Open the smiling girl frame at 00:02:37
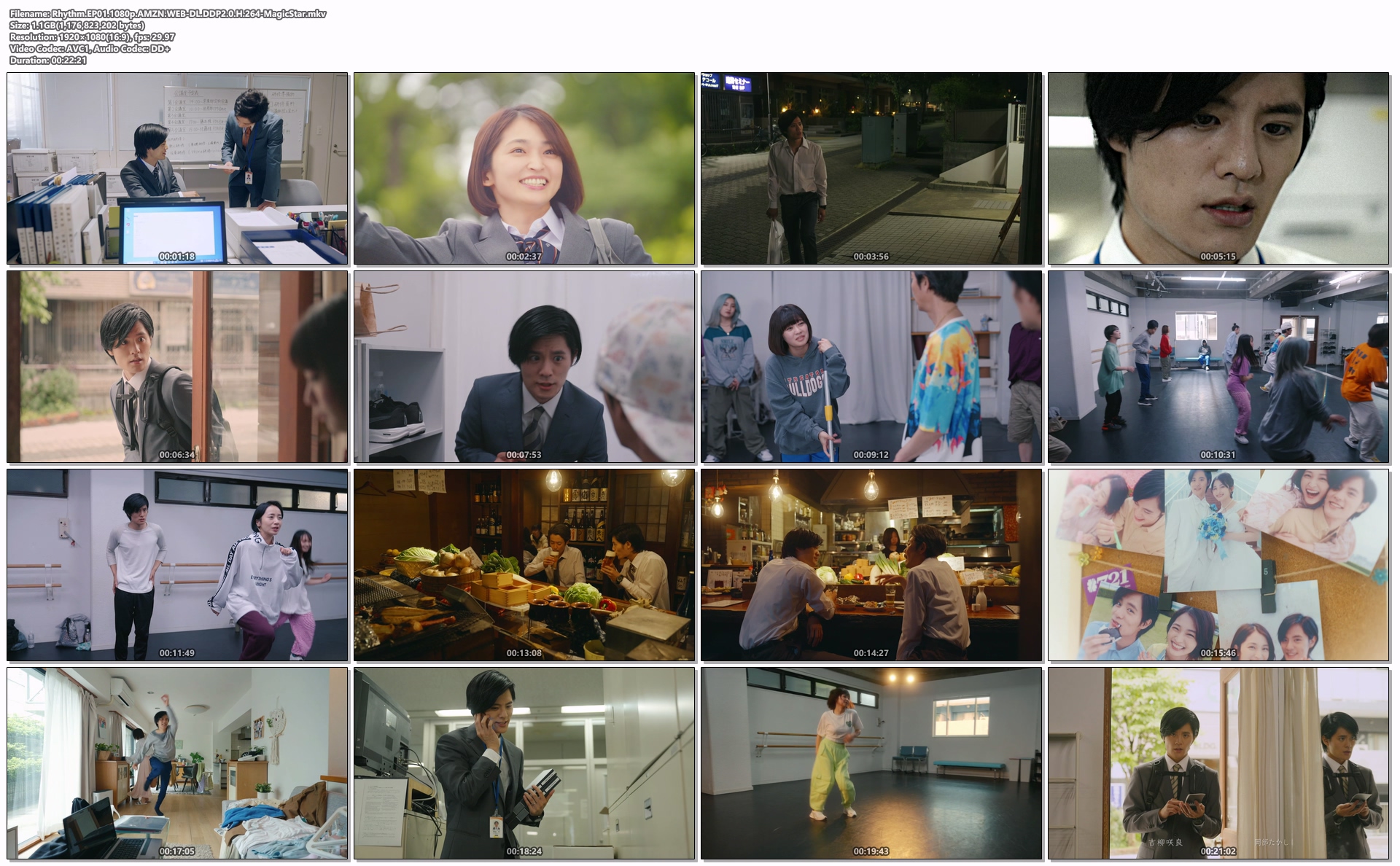This screenshot has width=1400, height=866. 524,168
